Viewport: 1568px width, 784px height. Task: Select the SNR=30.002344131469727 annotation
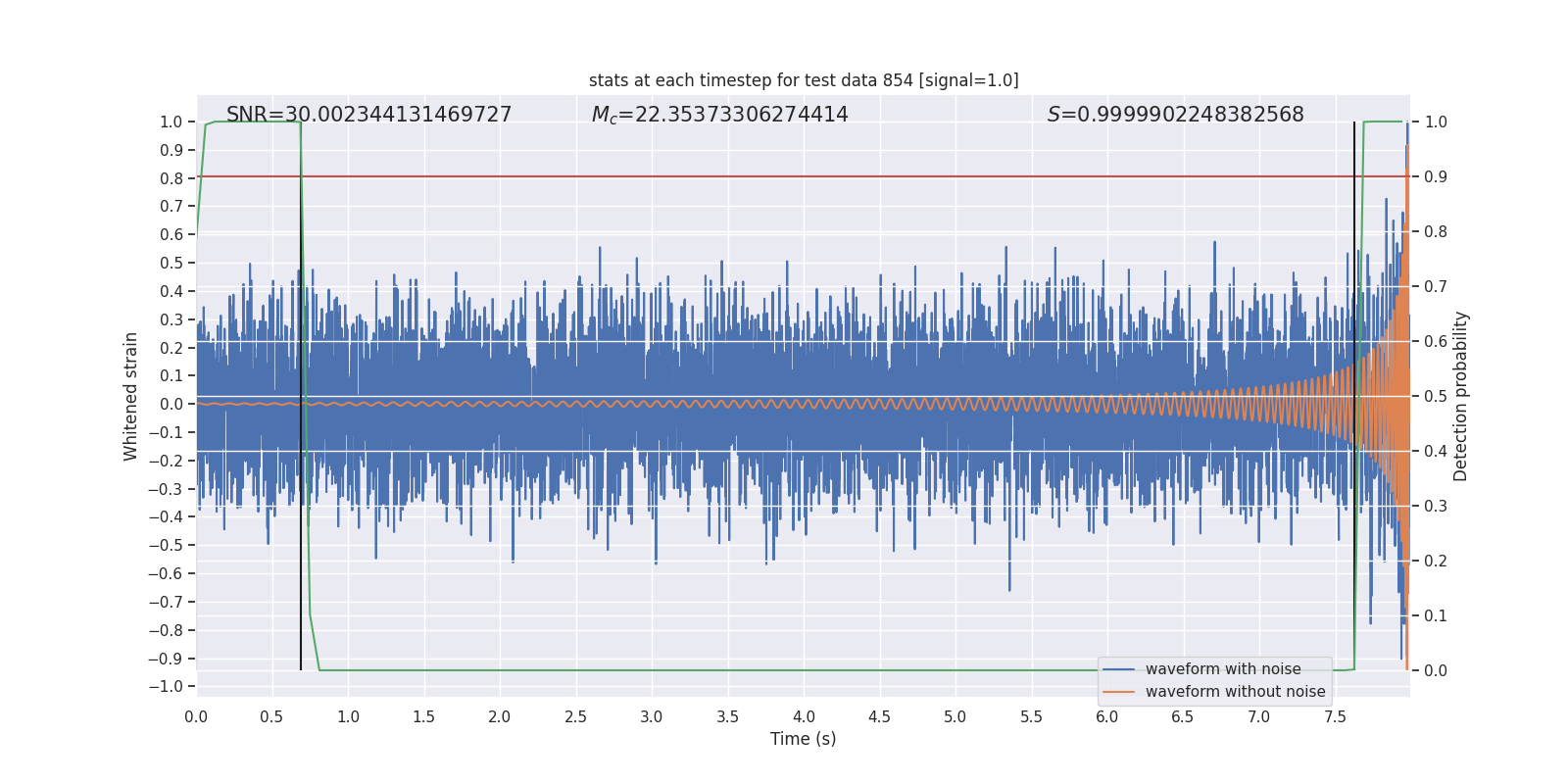[369, 115]
